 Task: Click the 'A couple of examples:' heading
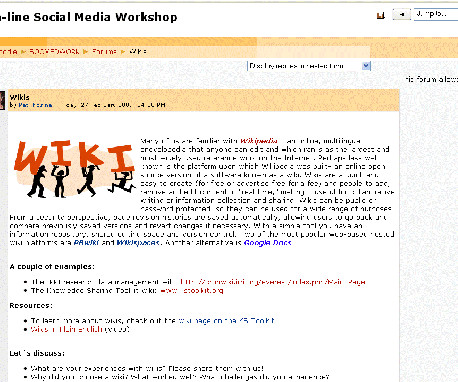pyautogui.click(x=52, y=267)
